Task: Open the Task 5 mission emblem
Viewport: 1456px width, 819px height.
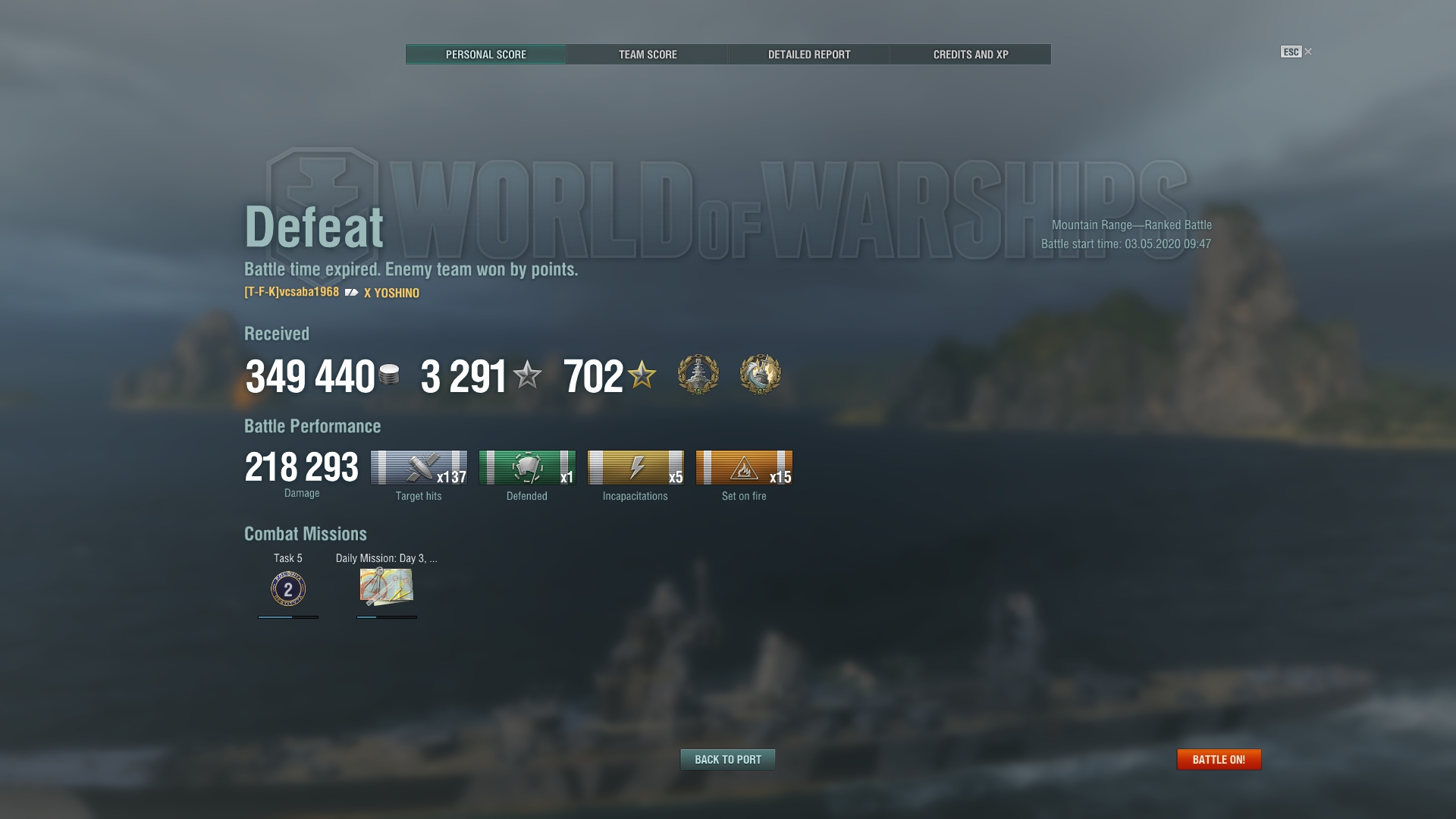Action: pos(288,588)
